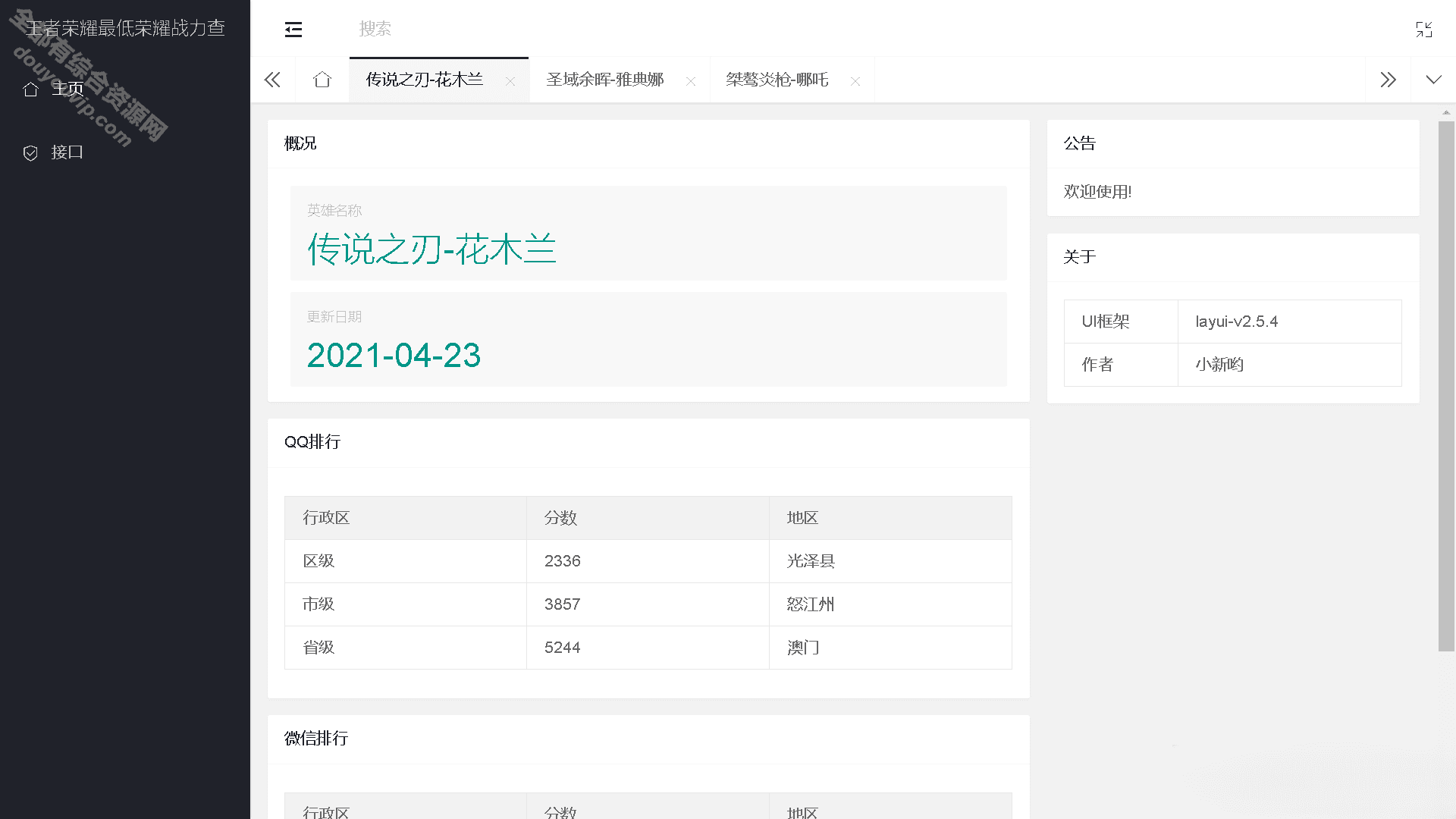Click the 王者荣耀最低荣耀战力查 site title
The height and width of the screenshot is (819, 1456).
pyautogui.click(x=125, y=28)
